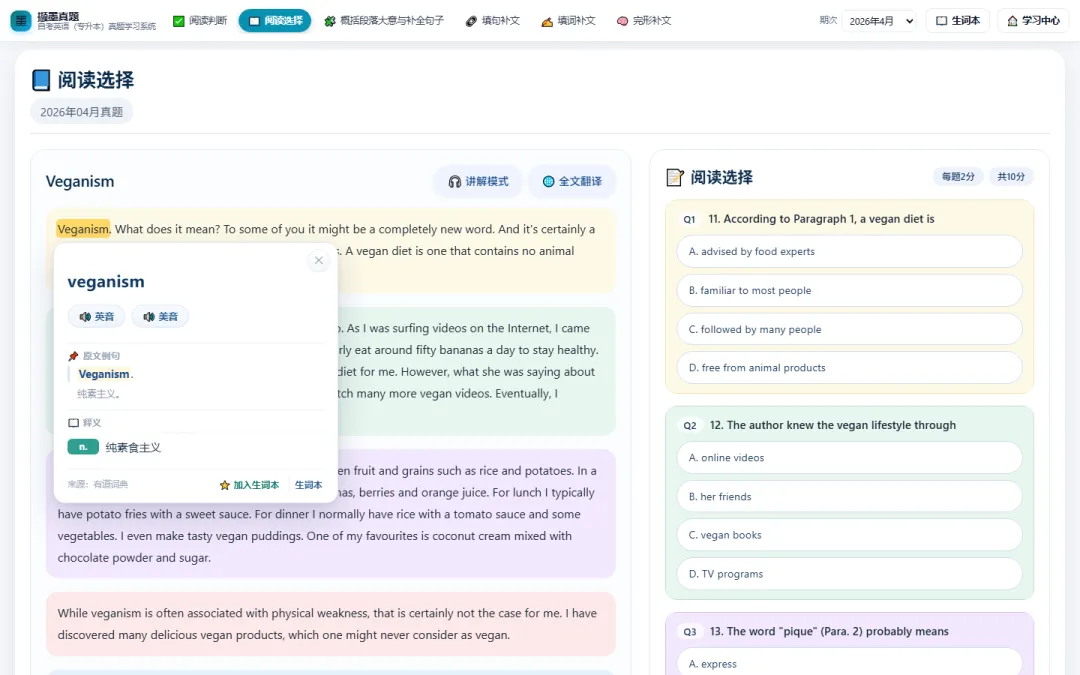The width and height of the screenshot is (1080, 675).
Task: Go to the 填句补文 tab
Action: [492, 21]
